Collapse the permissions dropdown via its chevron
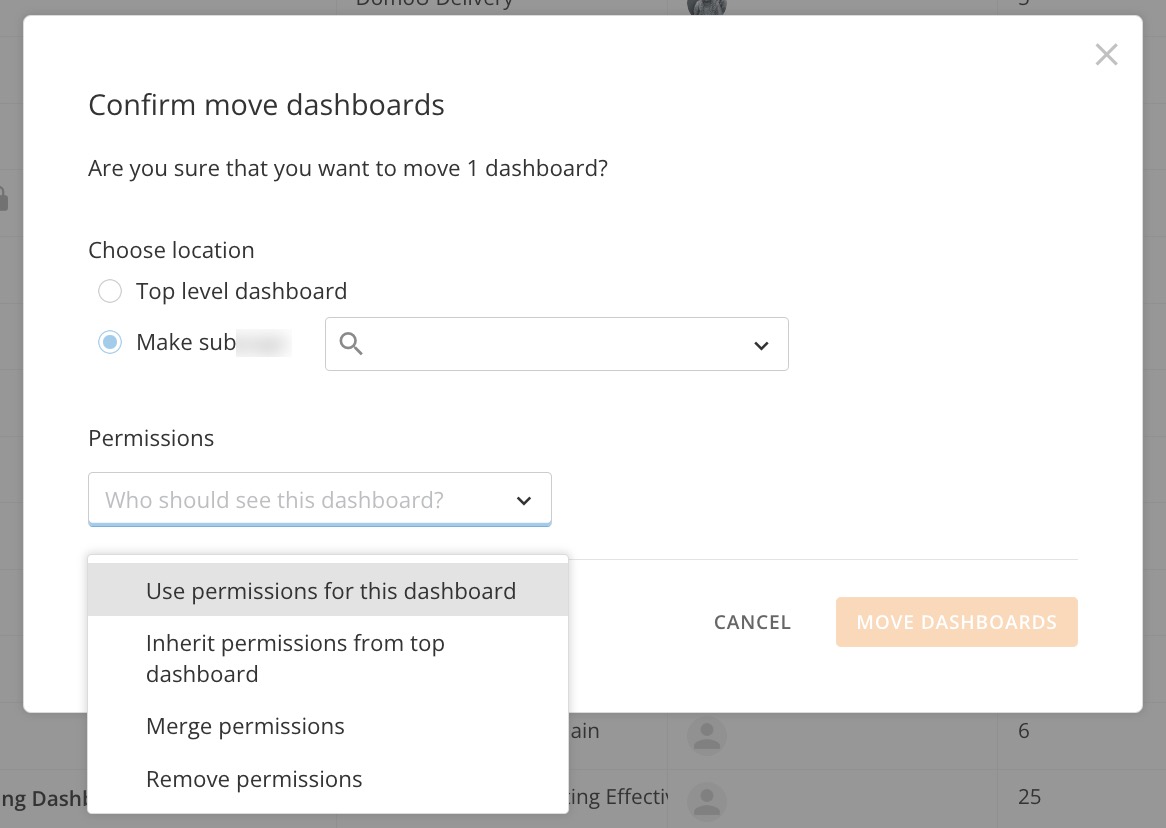This screenshot has height=828, width=1166. click(x=524, y=500)
